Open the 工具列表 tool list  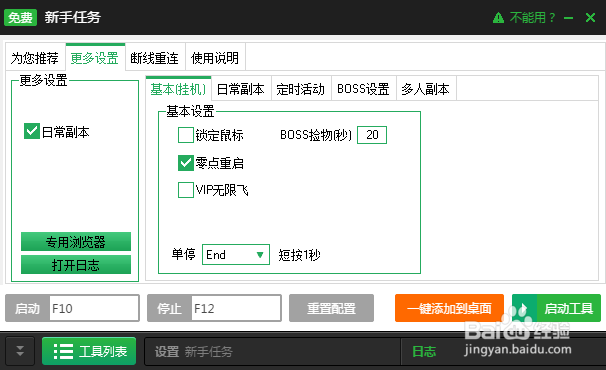89,351
